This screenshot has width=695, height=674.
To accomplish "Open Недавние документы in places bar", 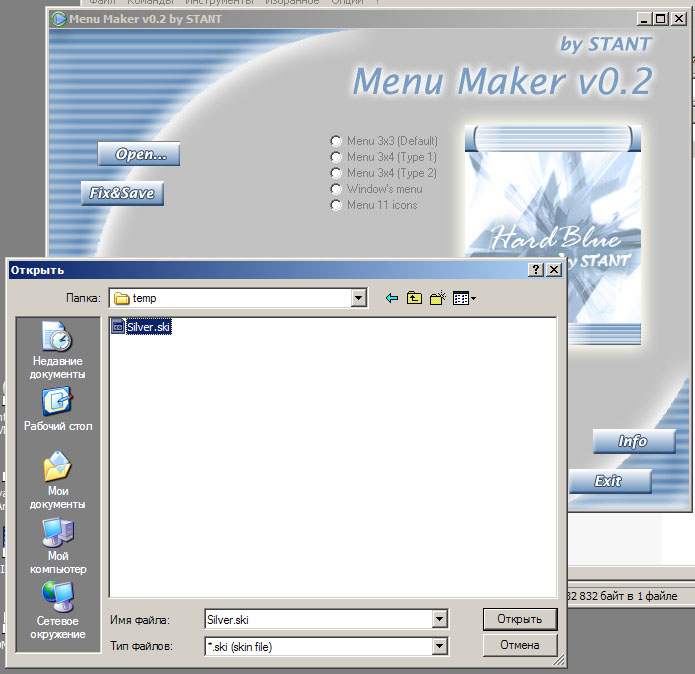I will coord(58,351).
